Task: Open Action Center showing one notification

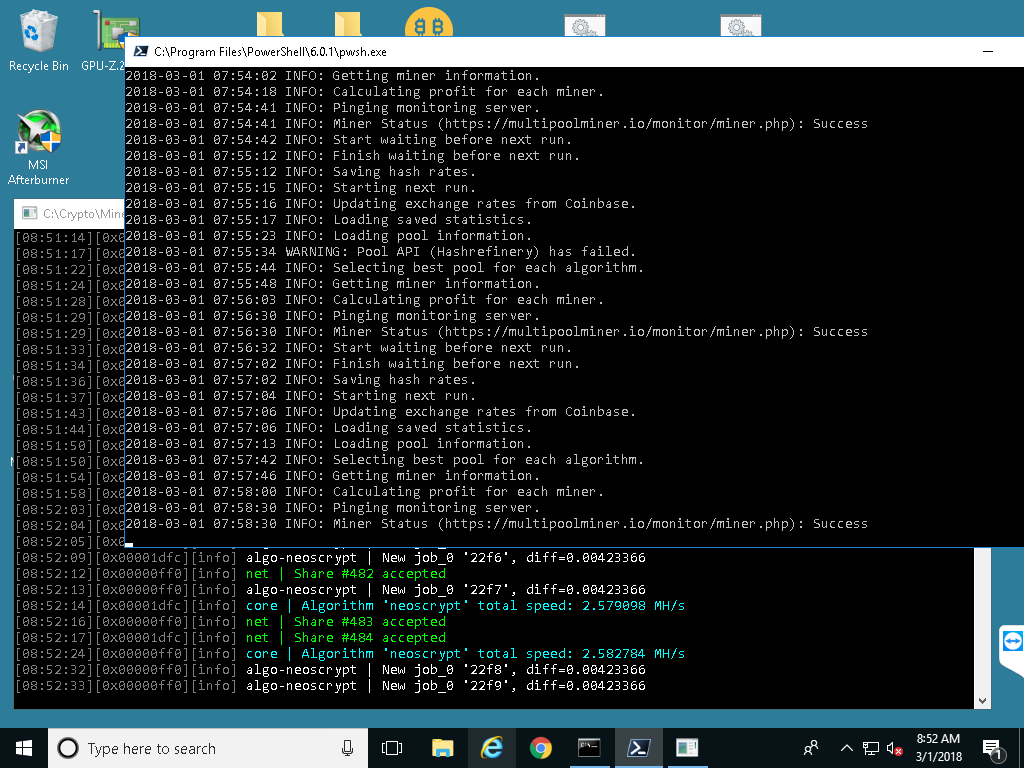Action: (993, 747)
